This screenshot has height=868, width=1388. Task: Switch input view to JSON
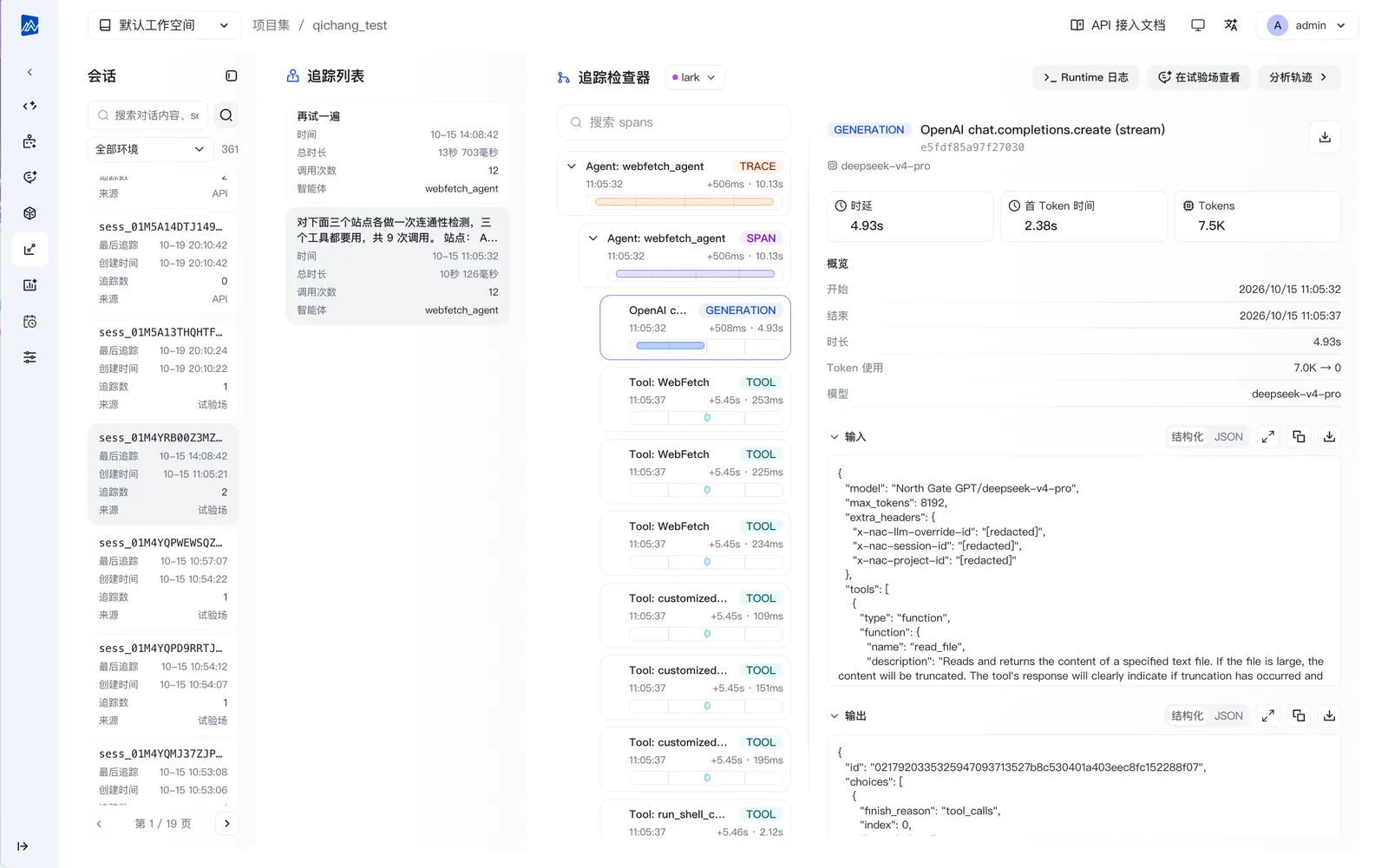tap(1228, 437)
